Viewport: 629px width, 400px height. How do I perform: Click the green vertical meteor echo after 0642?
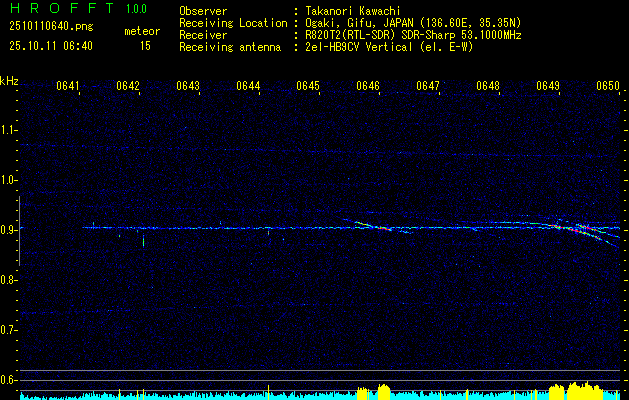pos(143,242)
